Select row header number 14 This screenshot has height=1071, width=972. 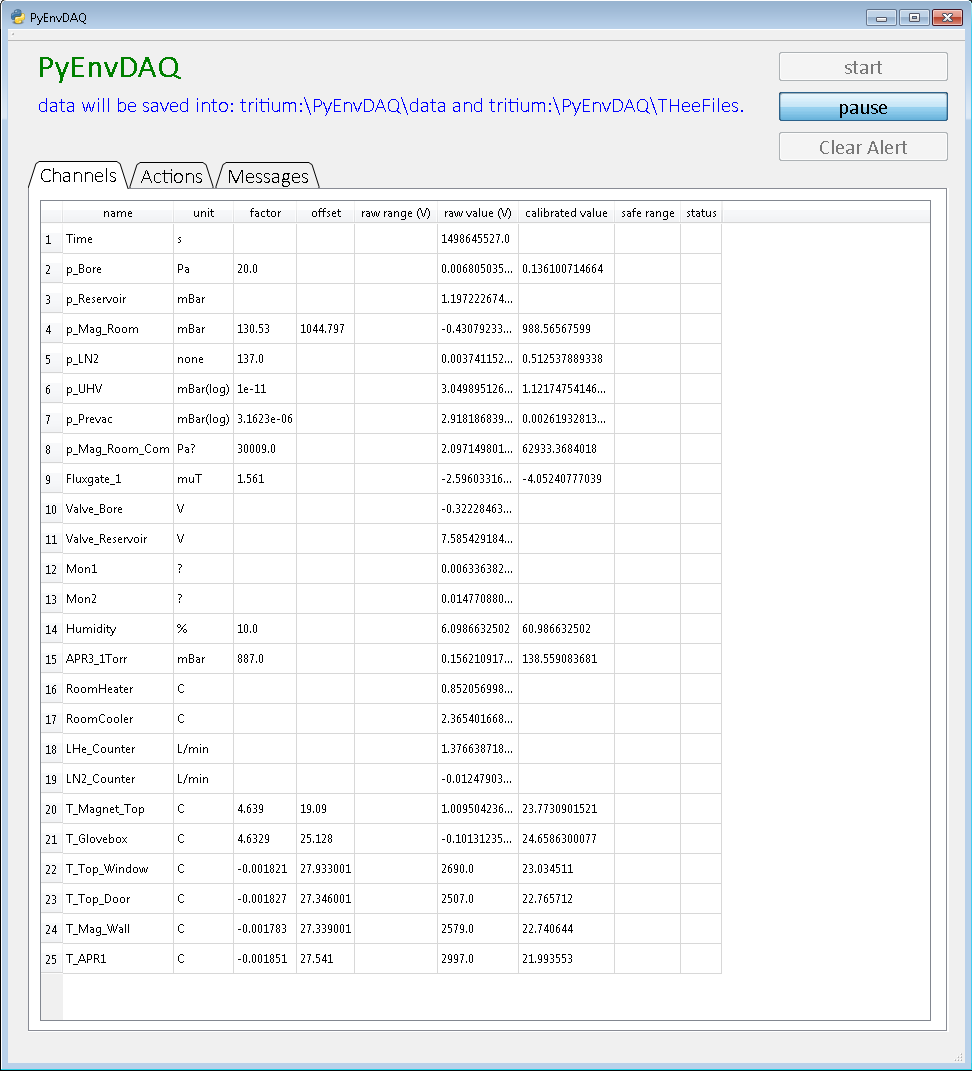[x=51, y=629]
